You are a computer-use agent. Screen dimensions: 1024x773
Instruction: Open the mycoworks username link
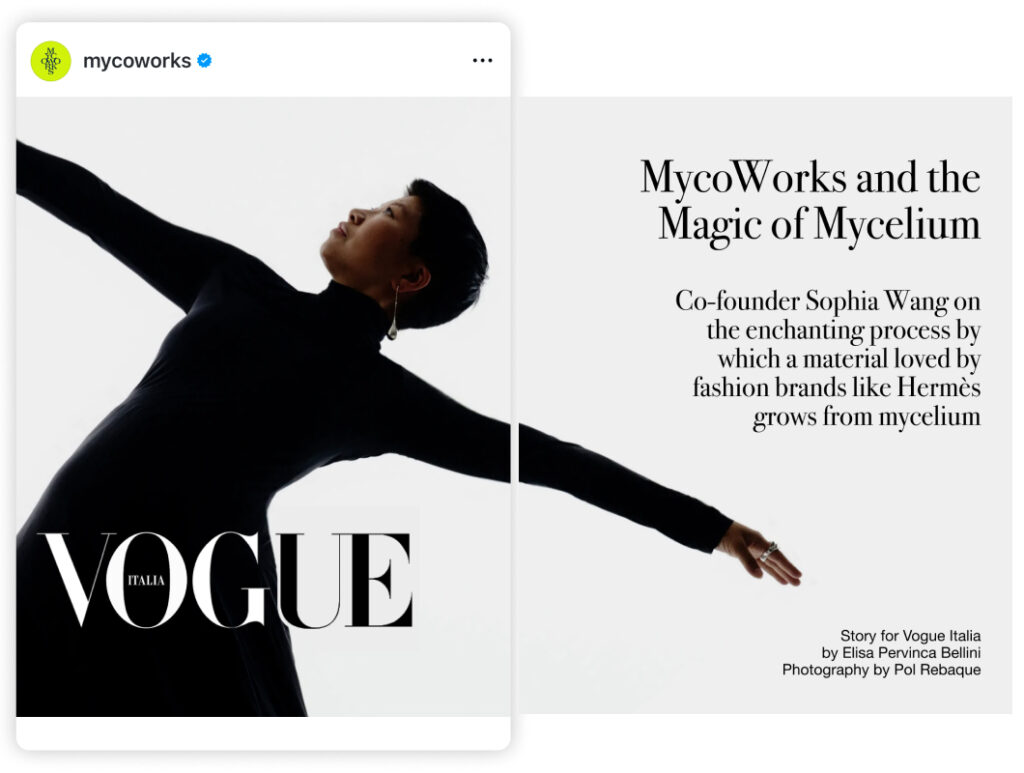tap(136, 61)
